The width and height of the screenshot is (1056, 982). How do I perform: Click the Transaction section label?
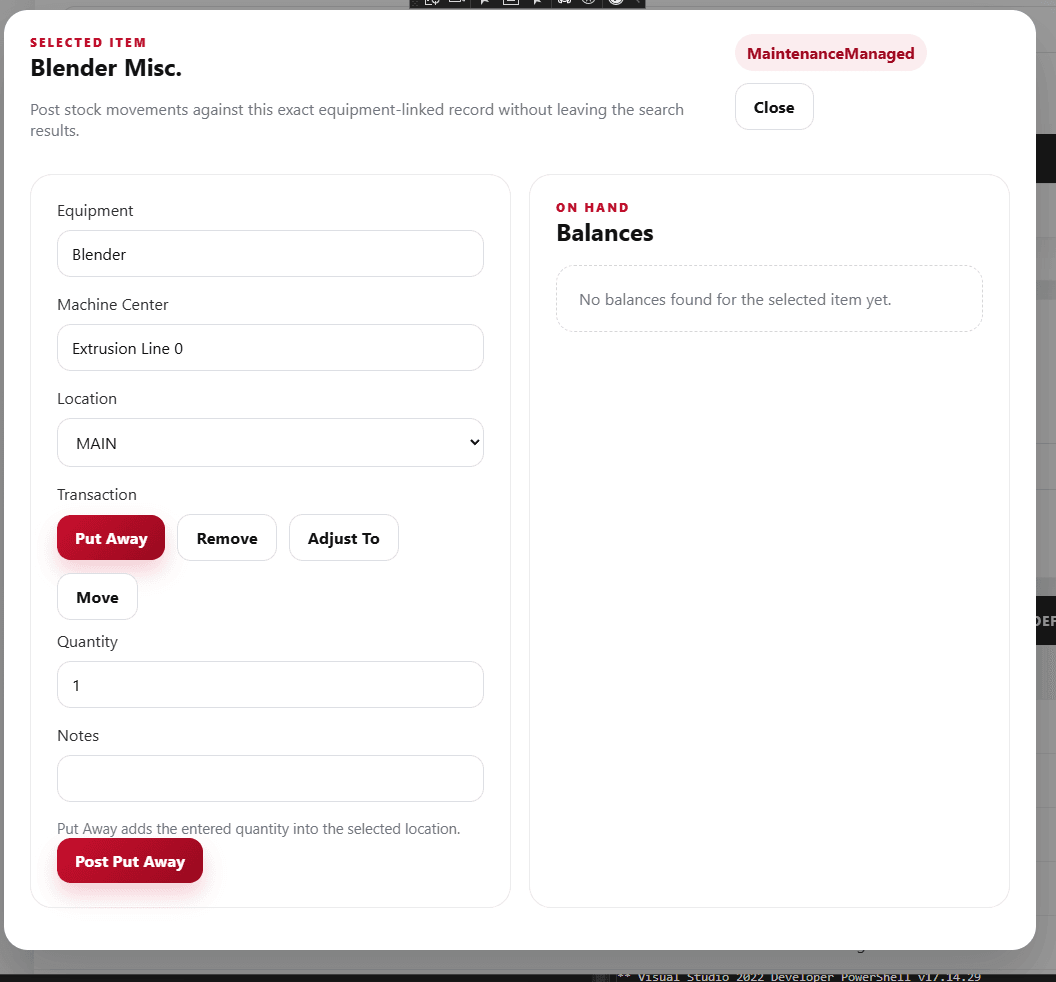pyautogui.click(x=97, y=495)
